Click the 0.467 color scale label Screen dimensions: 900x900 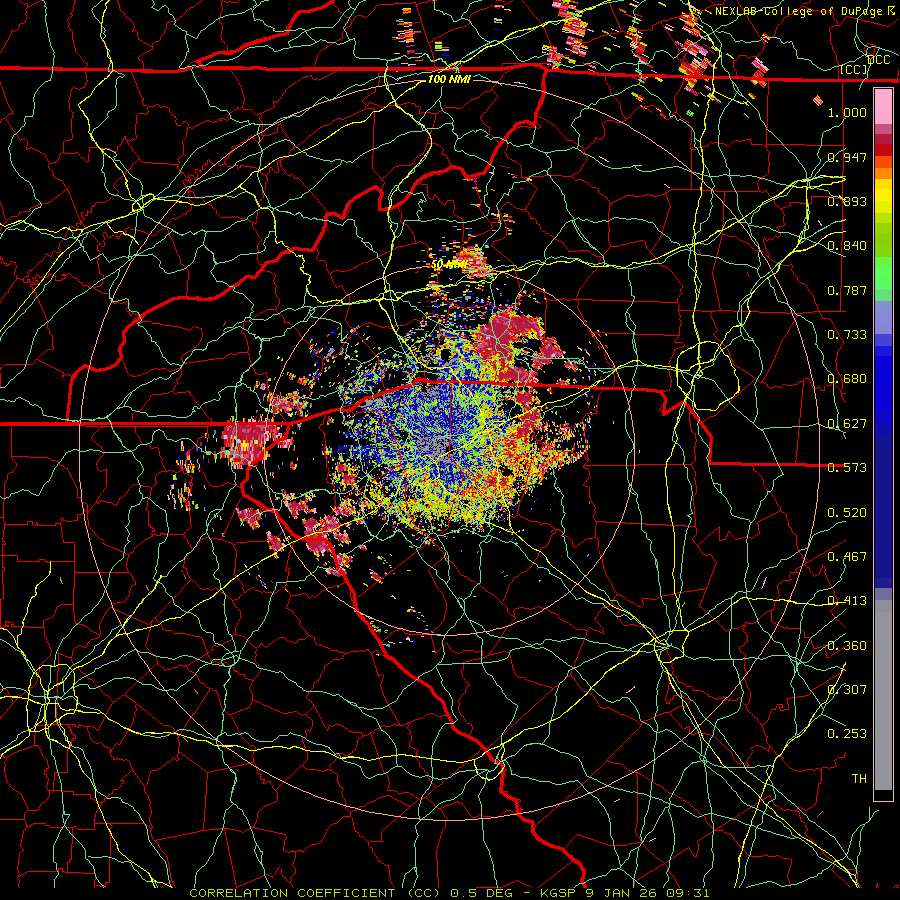847,557
